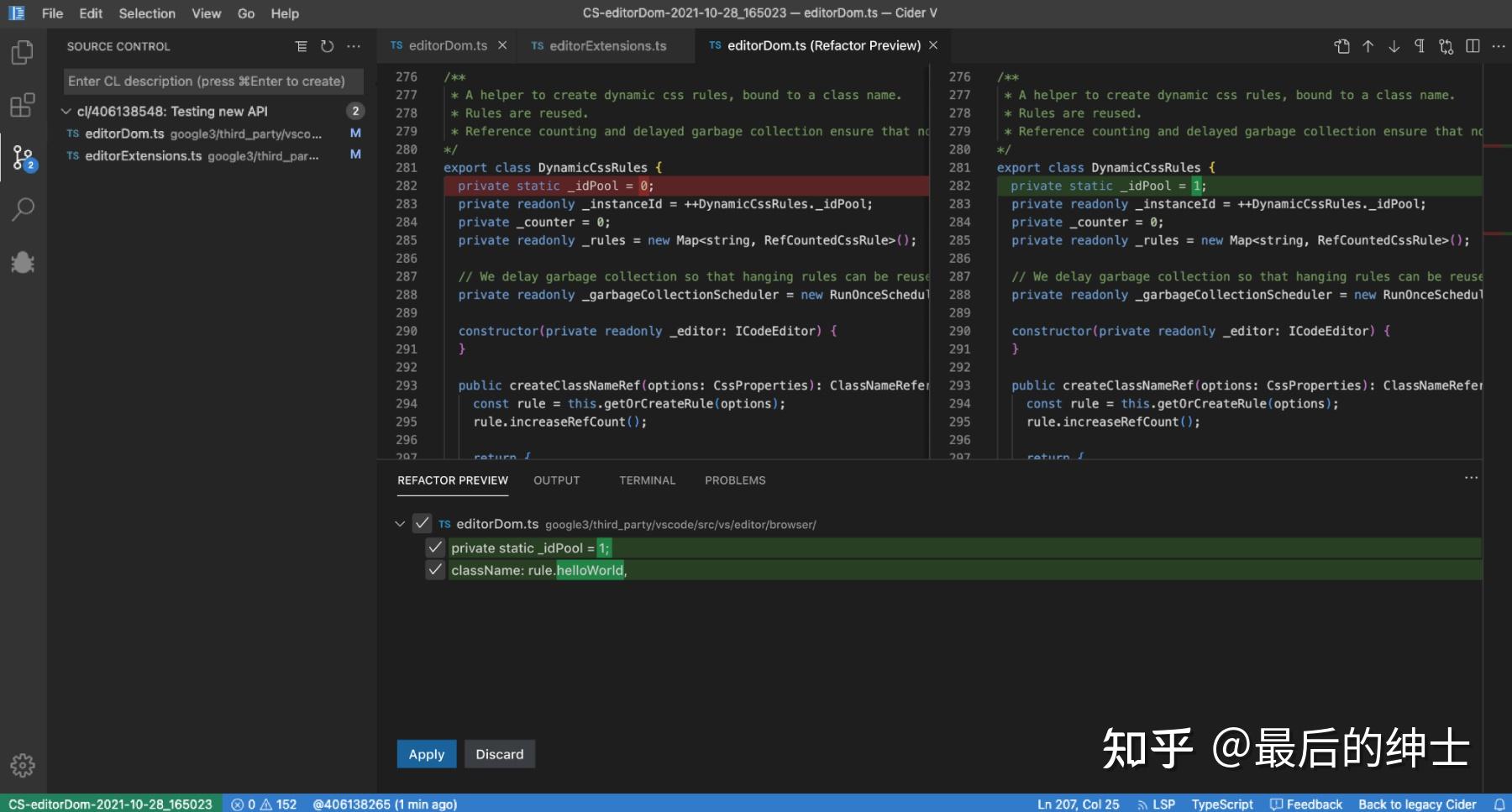Viewport: 1512px width, 812px height.
Task: Switch to the PROBLEMS panel tab
Action: click(x=735, y=480)
